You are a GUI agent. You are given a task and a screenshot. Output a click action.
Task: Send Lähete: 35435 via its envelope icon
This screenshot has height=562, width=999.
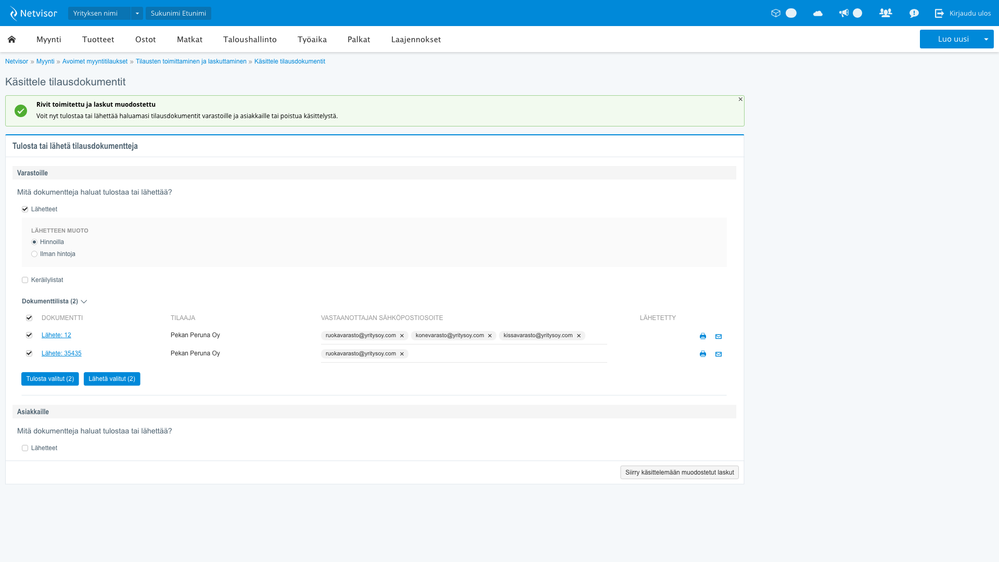pos(718,354)
